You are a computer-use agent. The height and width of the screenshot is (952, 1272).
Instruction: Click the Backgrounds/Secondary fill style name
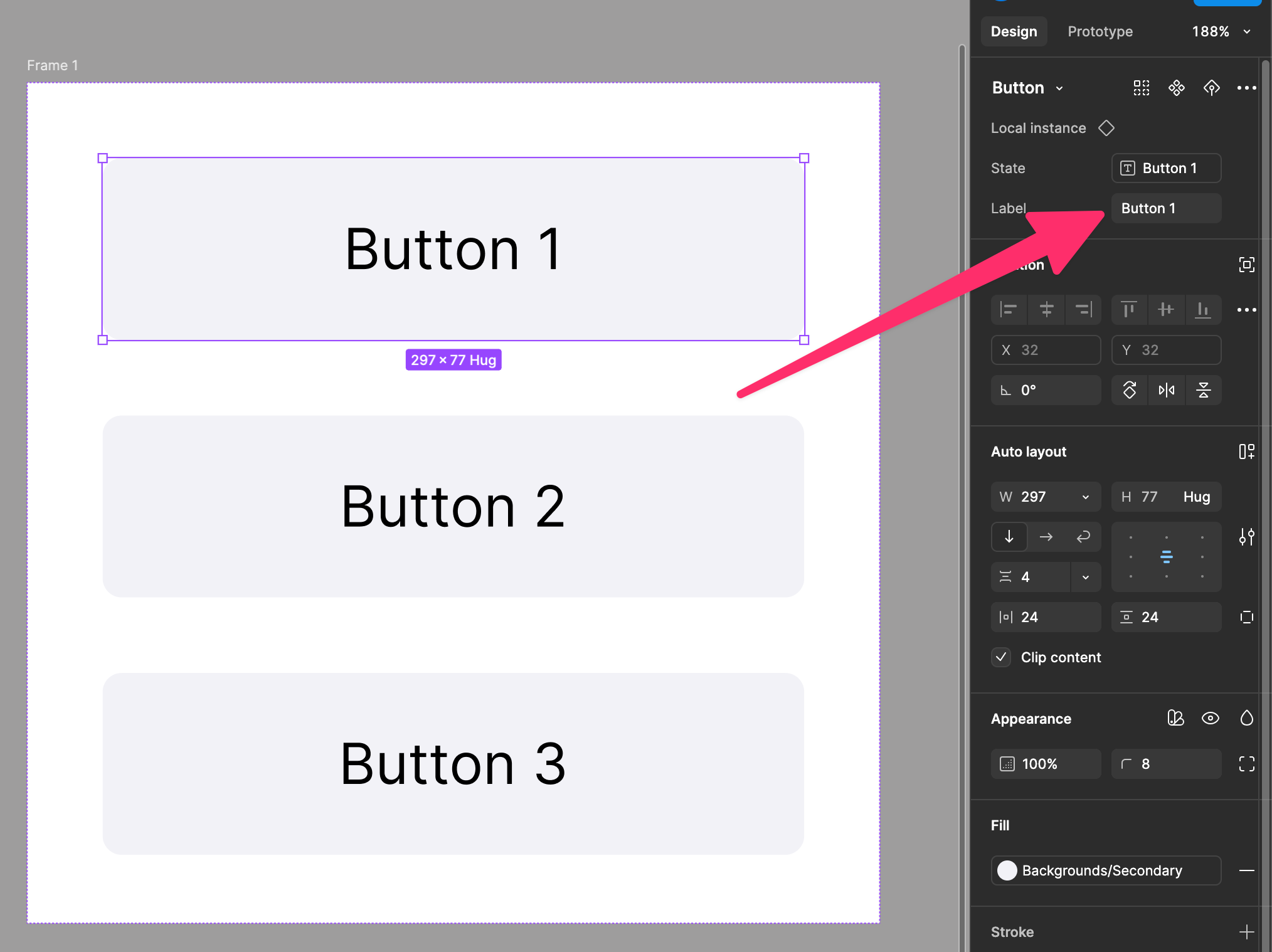tap(1102, 870)
